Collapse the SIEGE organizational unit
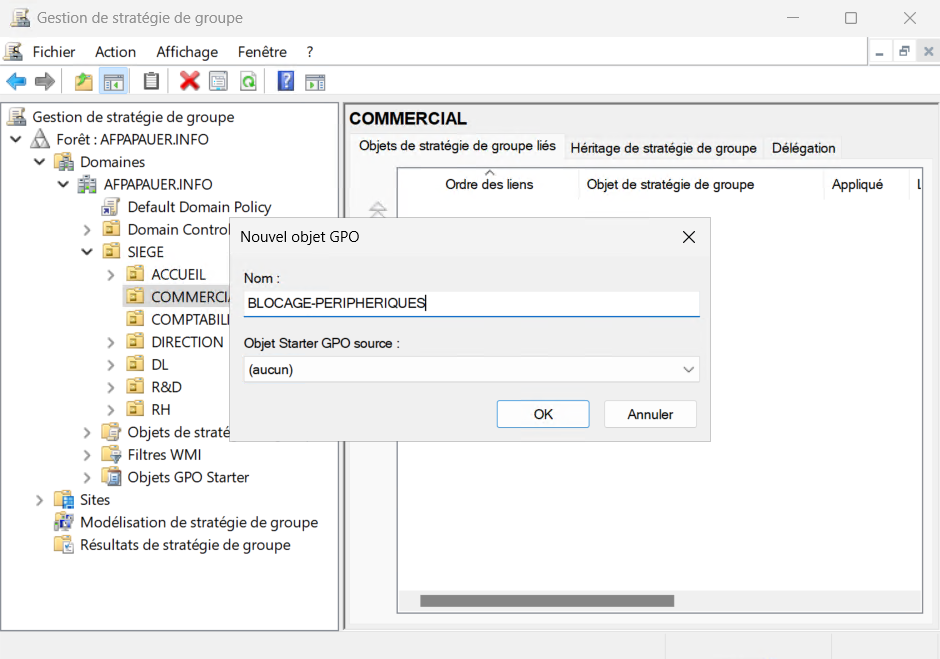 [x=87, y=252]
